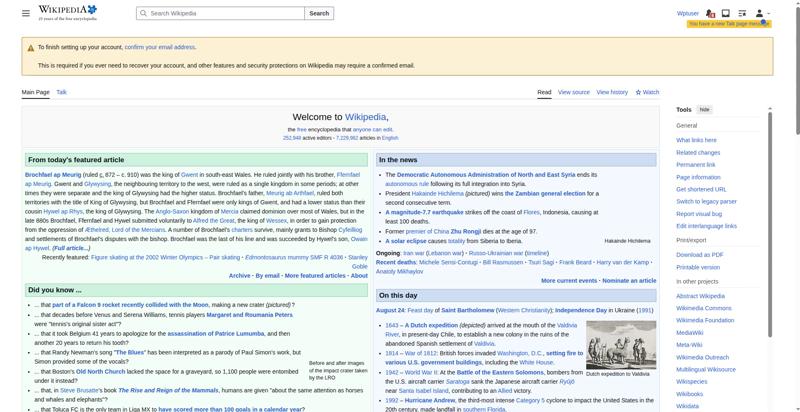Click the warning triangle icon in banner

[31, 48]
